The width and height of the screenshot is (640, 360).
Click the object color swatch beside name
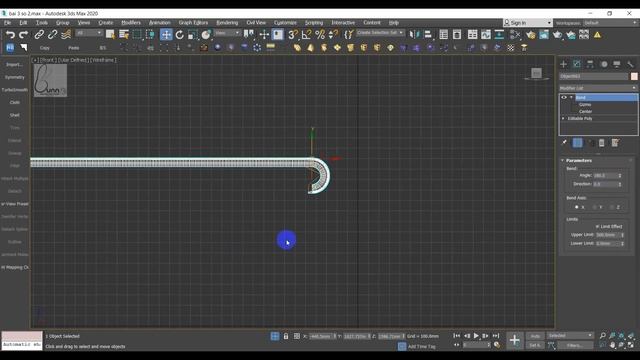click(634, 76)
